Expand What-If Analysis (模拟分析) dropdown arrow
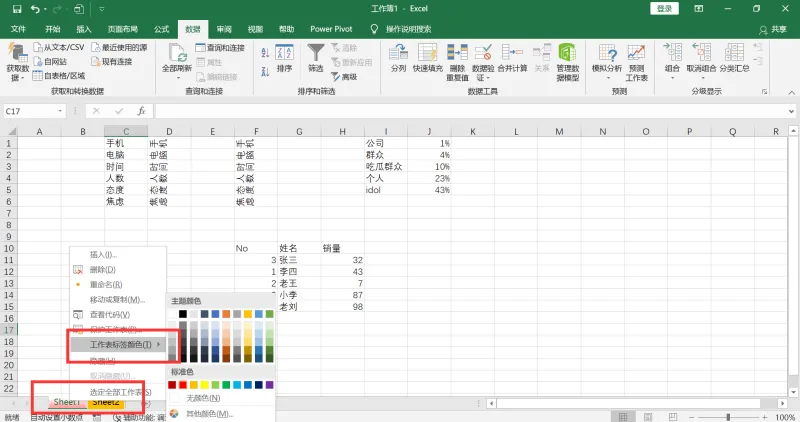800x422 pixels. pyautogui.click(x=607, y=78)
